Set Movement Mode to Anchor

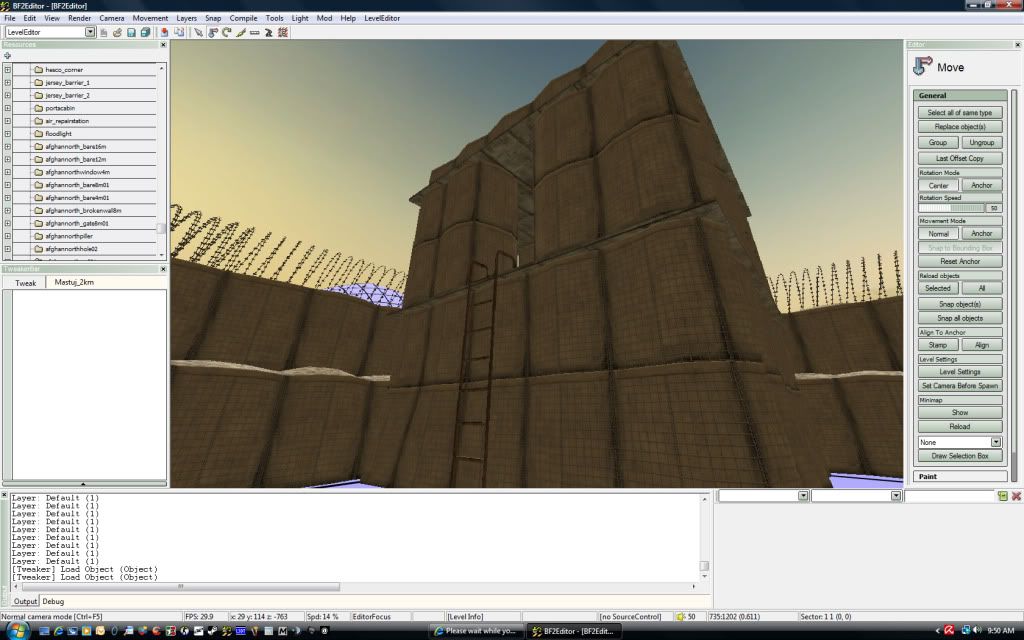tap(981, 234)
